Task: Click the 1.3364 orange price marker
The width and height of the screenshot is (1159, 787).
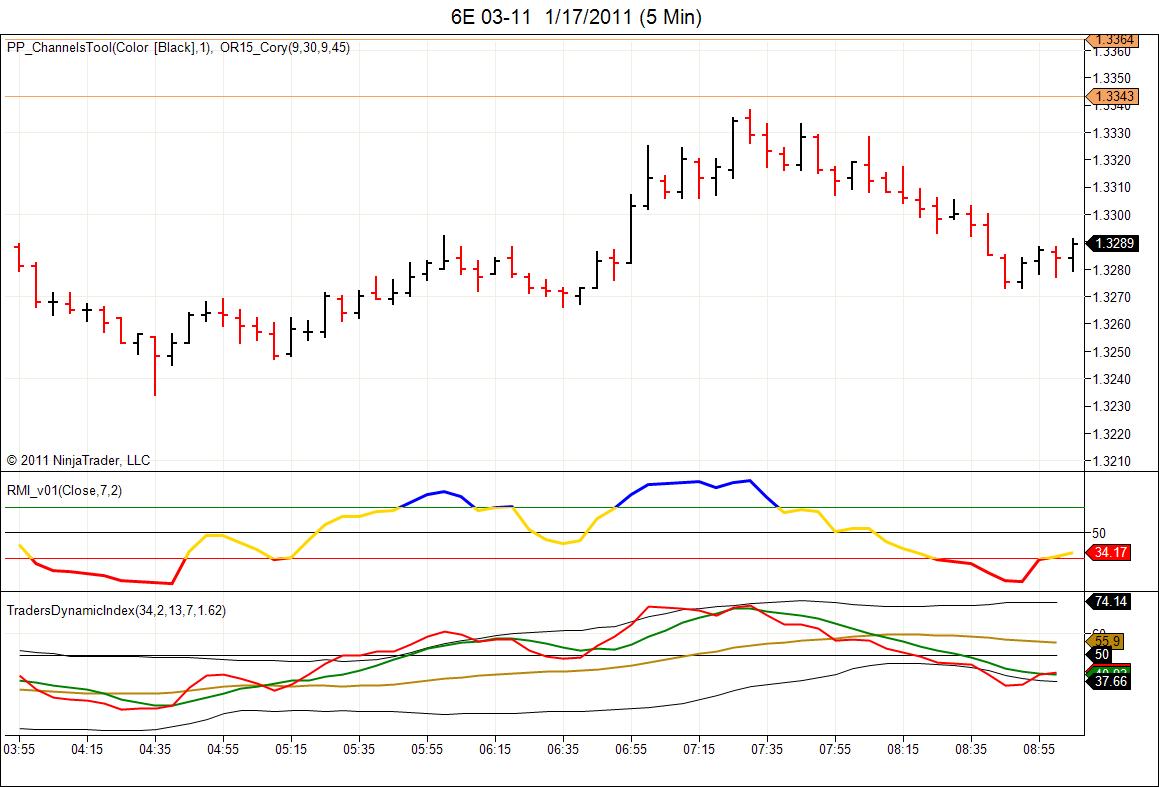Action: point(1112,40)
